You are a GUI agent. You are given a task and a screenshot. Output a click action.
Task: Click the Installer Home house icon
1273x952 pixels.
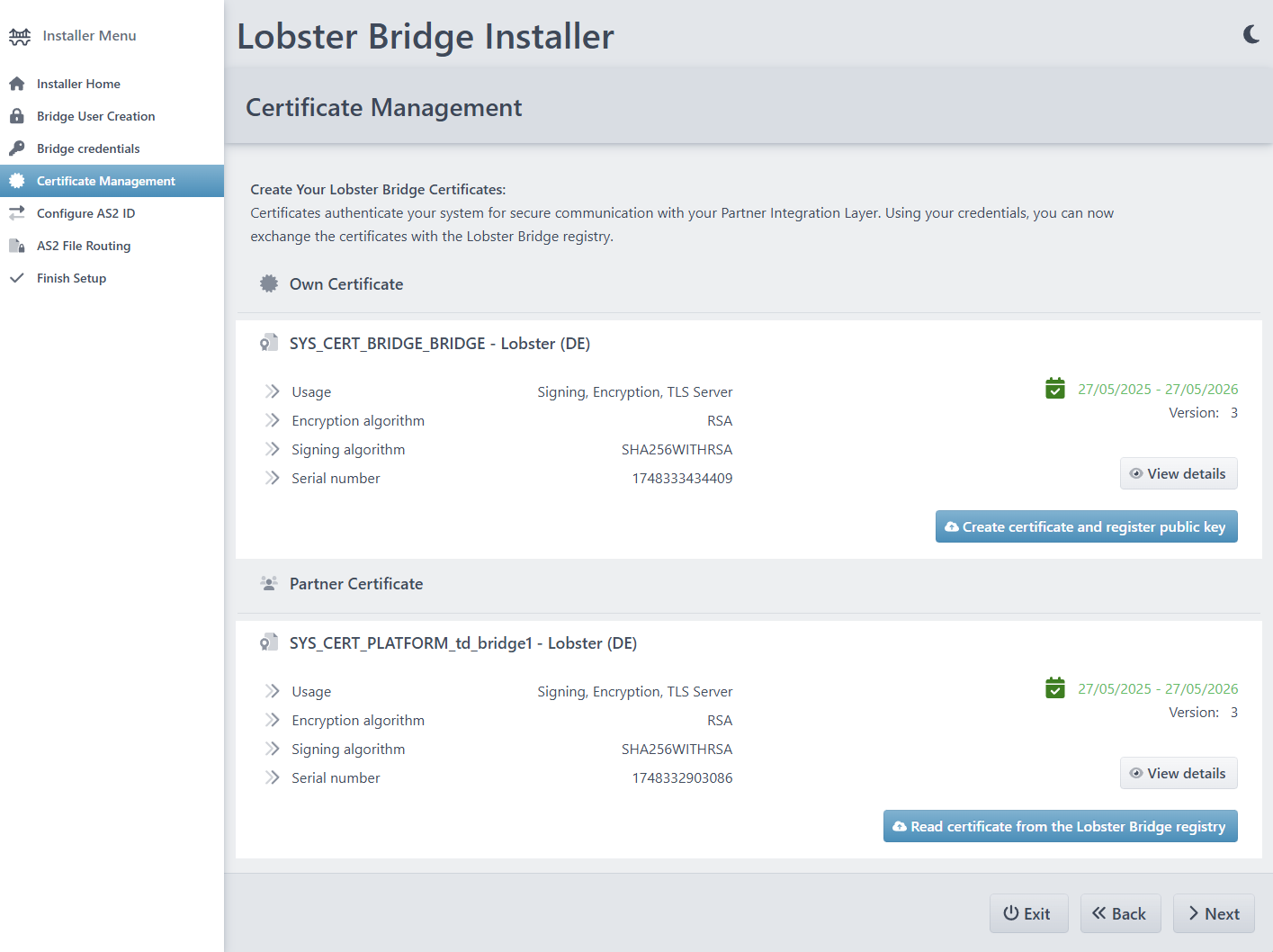[x=17, y=84]
